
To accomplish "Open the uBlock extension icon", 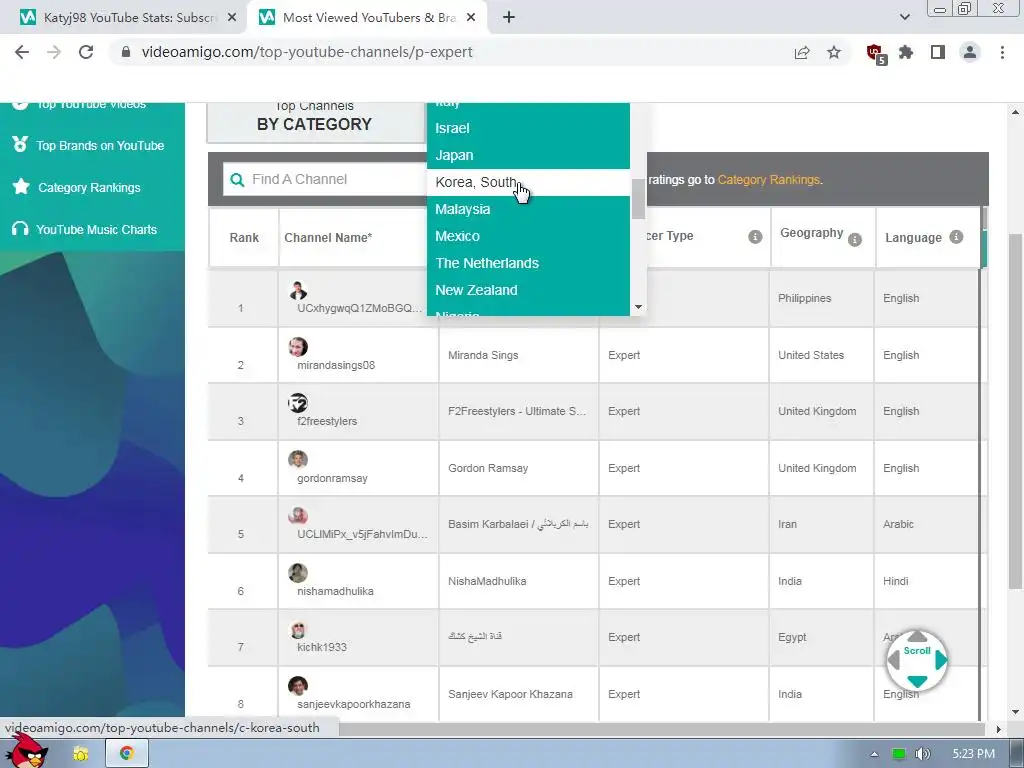I will (875, 53).
